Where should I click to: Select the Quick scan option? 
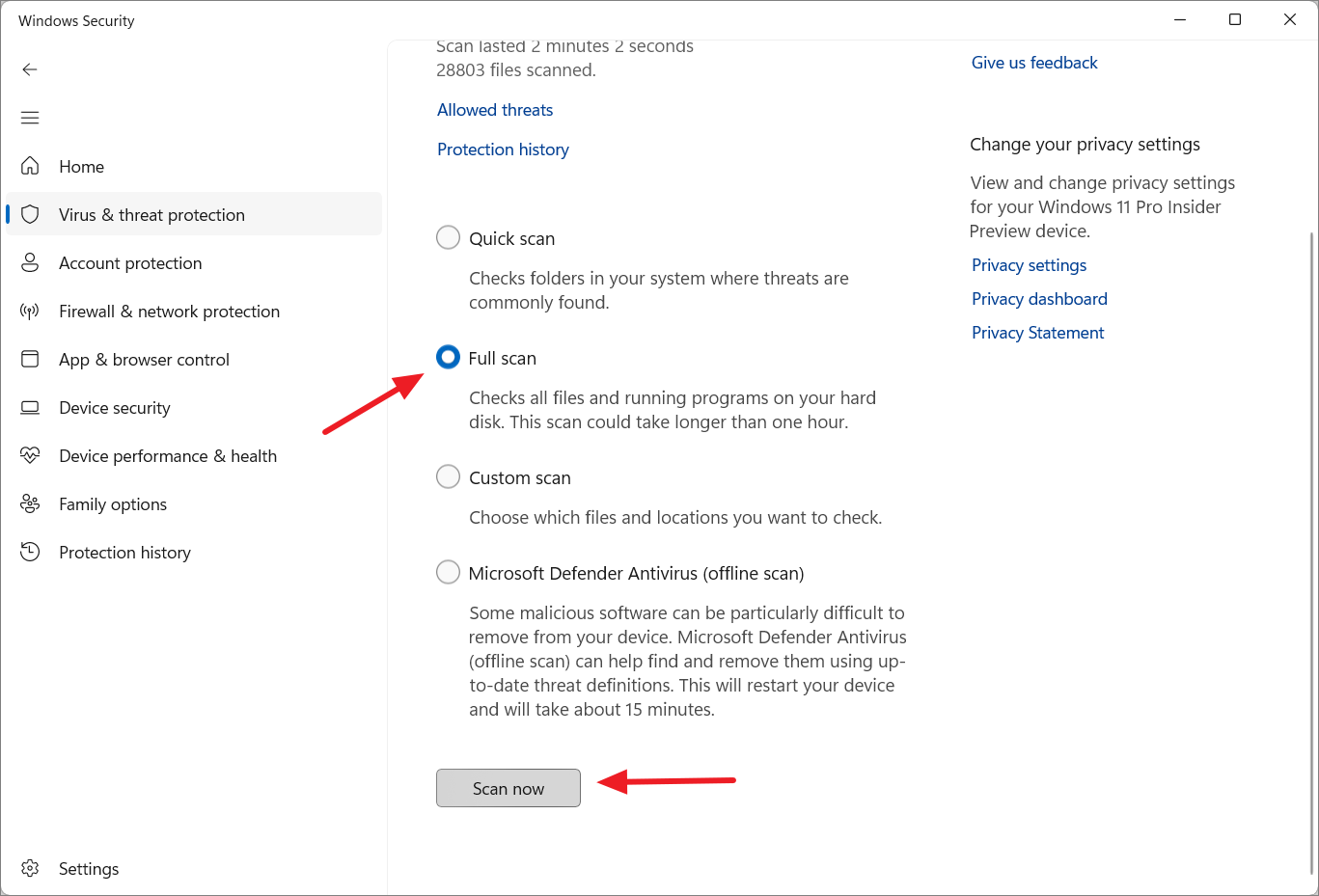[x=448, y=237]
